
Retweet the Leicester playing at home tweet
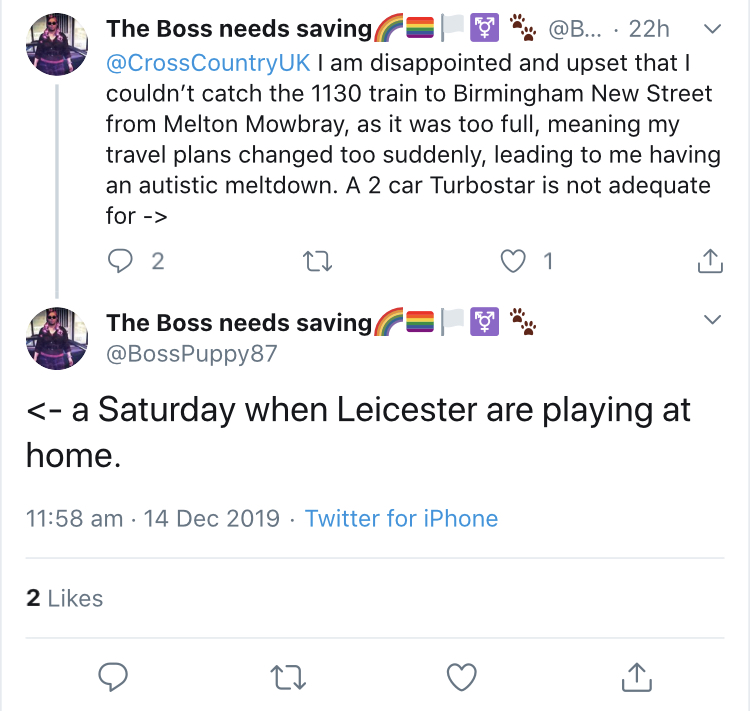tap(286, 677)
